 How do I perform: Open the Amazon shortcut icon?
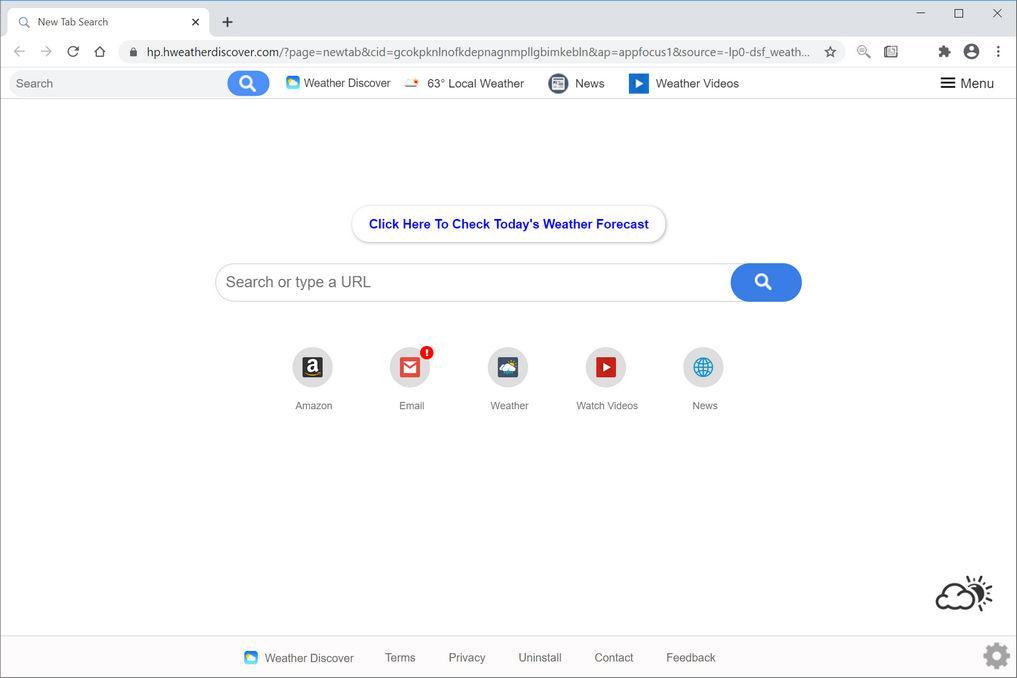(313, 367)
